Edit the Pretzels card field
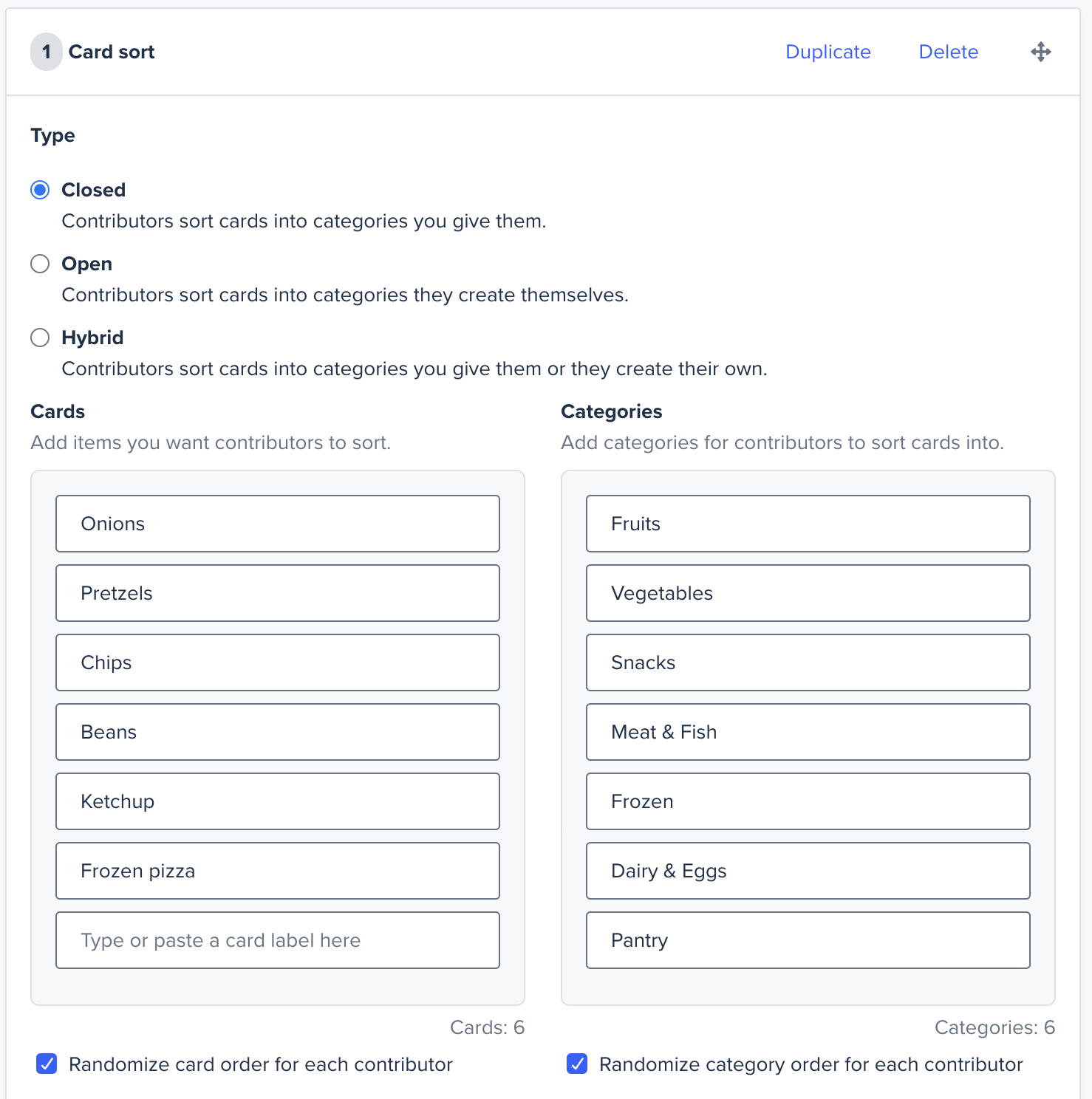1092x1099 pixels. click(278, 593)
